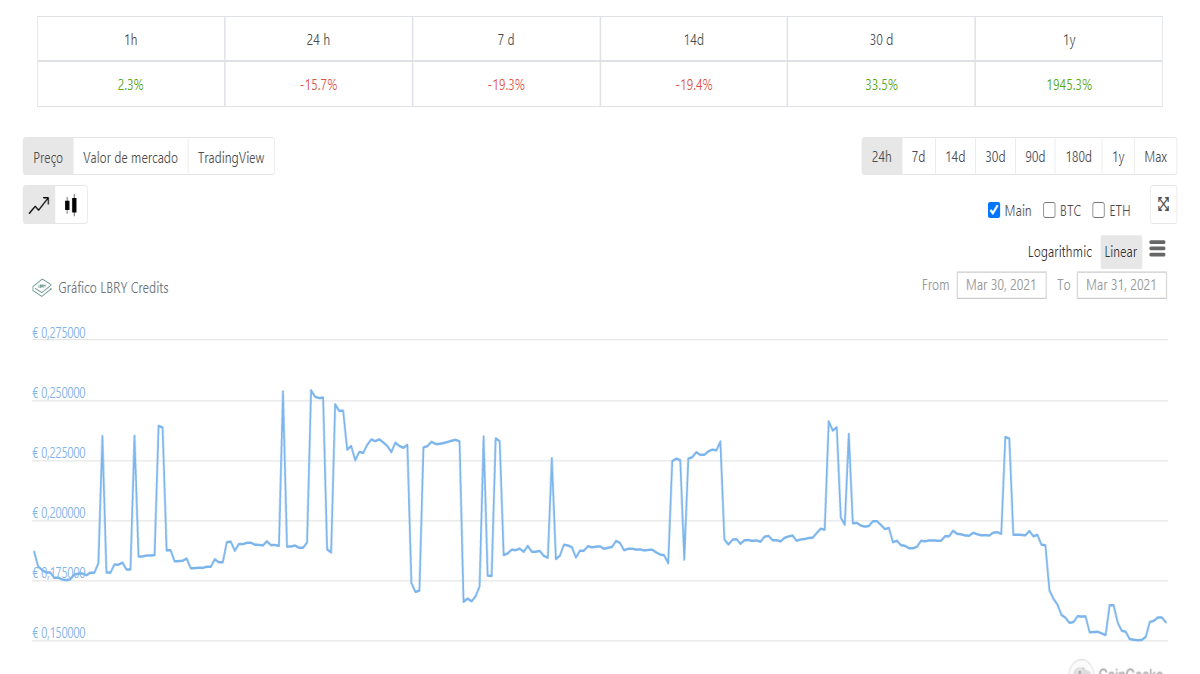Click the 1h column header in table
The width and height of the screenshot is (1200, 674).
click(131, 40)
